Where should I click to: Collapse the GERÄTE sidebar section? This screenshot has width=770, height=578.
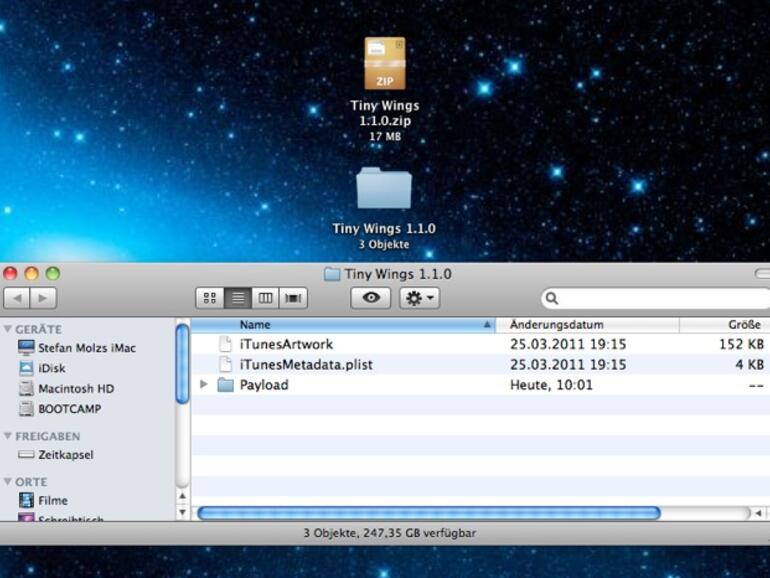[x=8, y=329]
